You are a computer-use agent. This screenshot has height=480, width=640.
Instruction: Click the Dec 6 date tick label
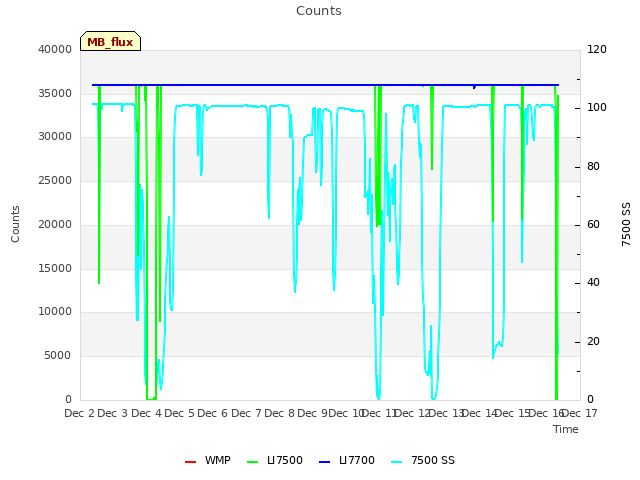click(x=213, y=413)
